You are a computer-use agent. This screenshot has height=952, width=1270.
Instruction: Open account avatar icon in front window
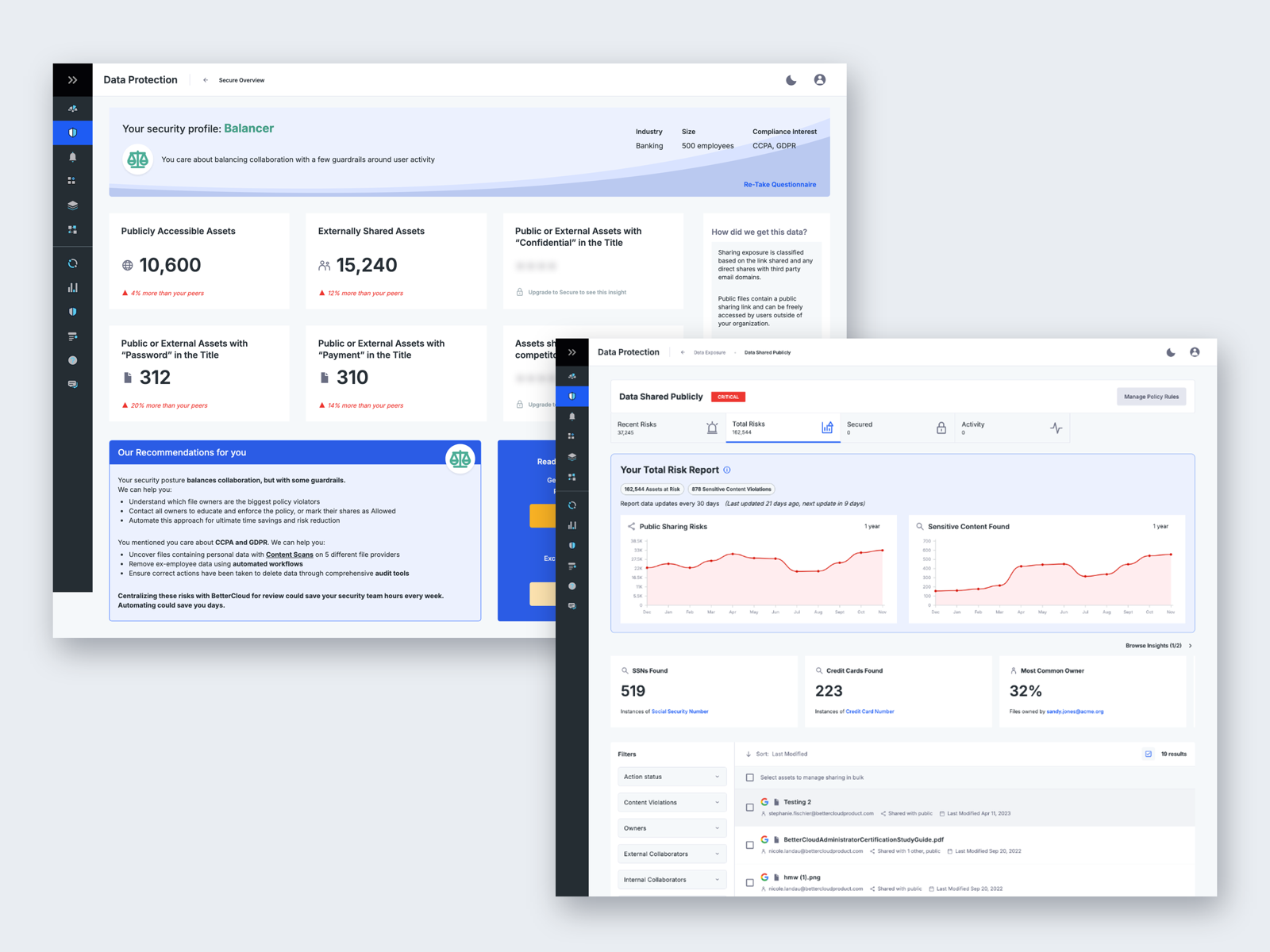pyautogui.click(x=1195, y=352)
